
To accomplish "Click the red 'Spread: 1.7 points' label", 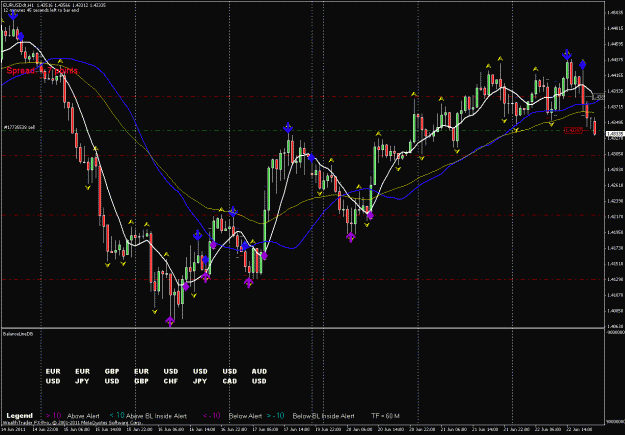I will pyautogui.click(x=43, y=71).
